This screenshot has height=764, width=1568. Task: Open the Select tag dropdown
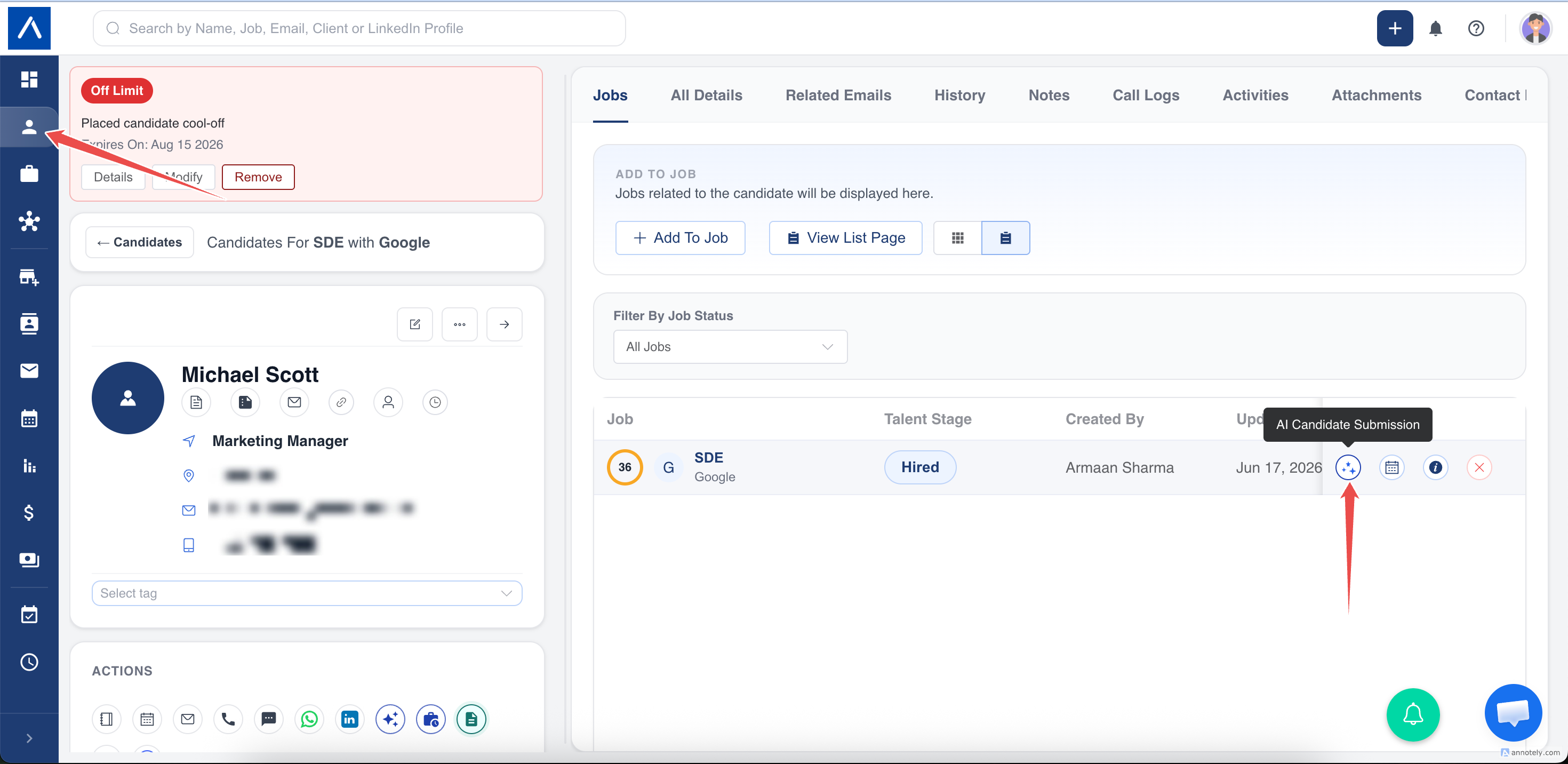(307, 593)
